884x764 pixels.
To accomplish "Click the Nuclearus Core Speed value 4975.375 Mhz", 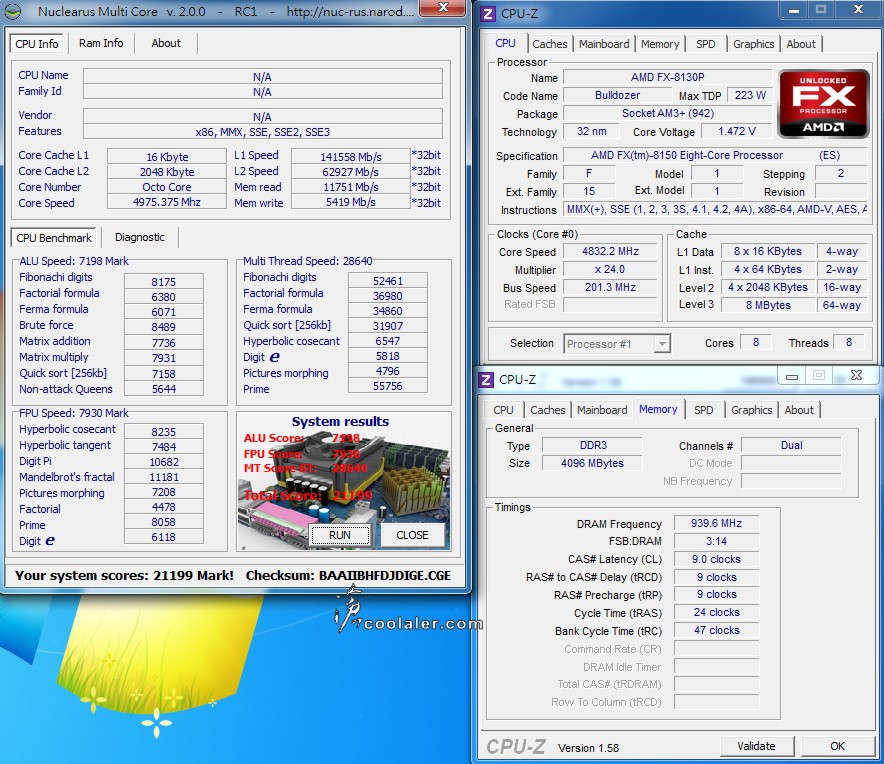I will point(167,202).
